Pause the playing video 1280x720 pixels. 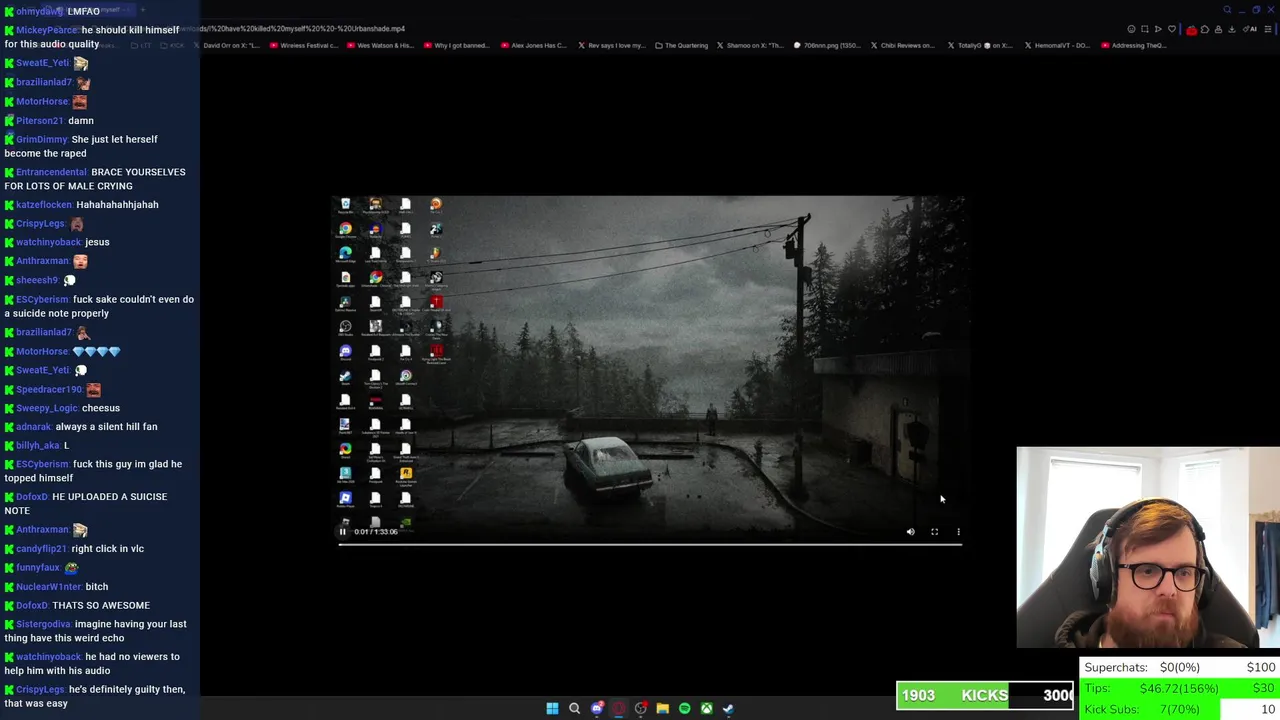pos(342,532)
